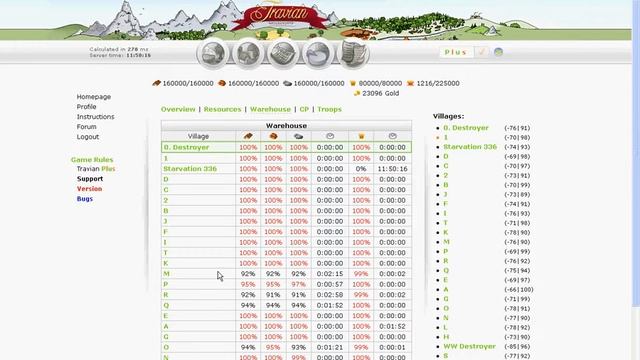Select Starvation 336 in Villages list
The image size is (640, 360).
click(x=470, y=147)
